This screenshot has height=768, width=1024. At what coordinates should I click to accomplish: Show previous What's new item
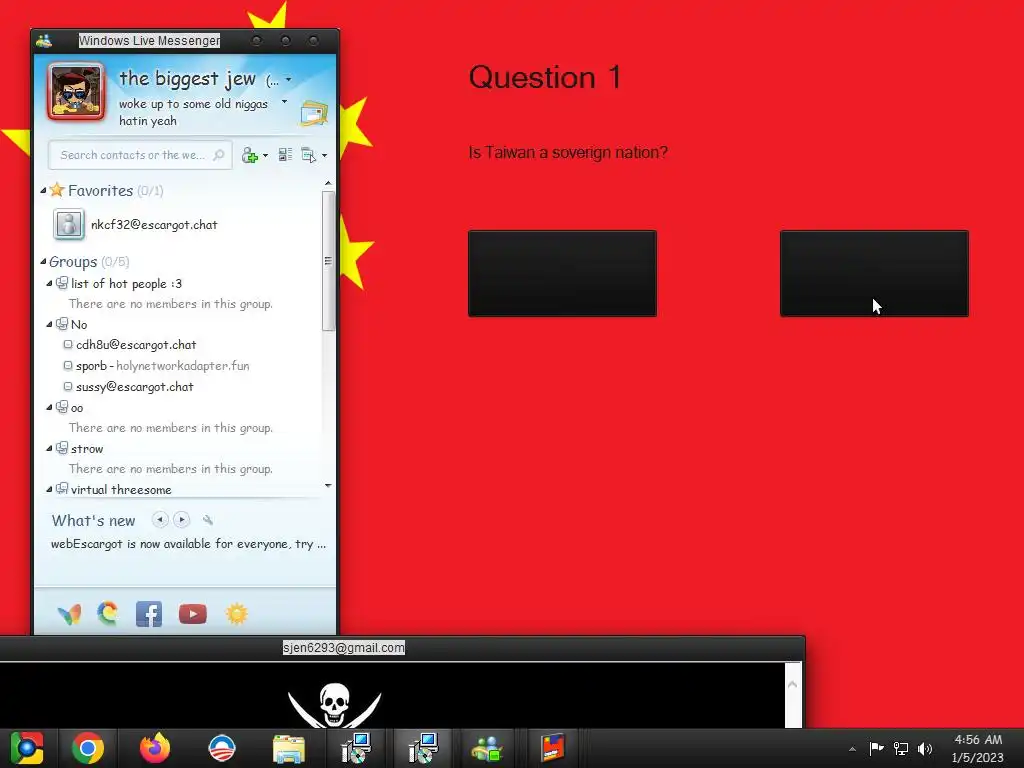(159, 520)
